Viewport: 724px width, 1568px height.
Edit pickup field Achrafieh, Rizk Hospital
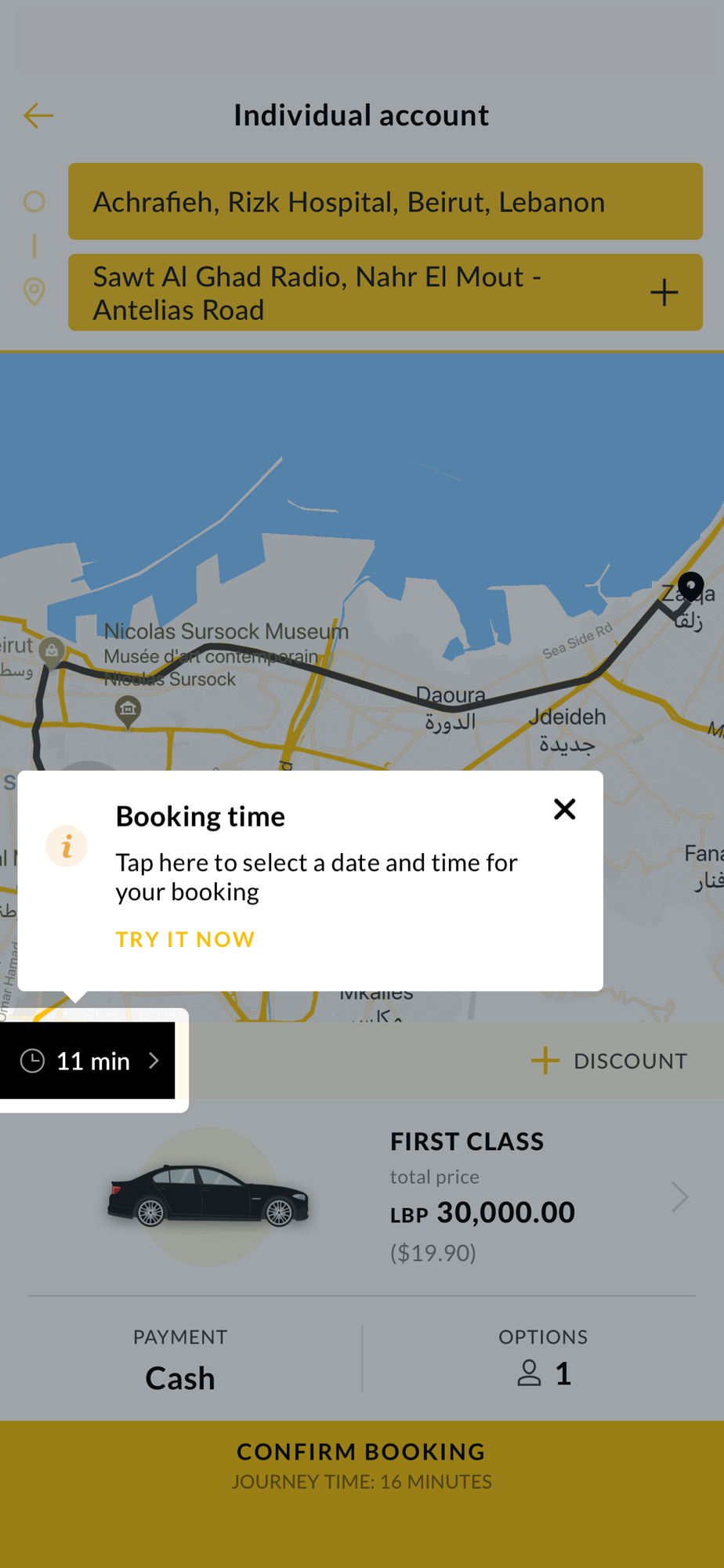click(x=386, y=201)
